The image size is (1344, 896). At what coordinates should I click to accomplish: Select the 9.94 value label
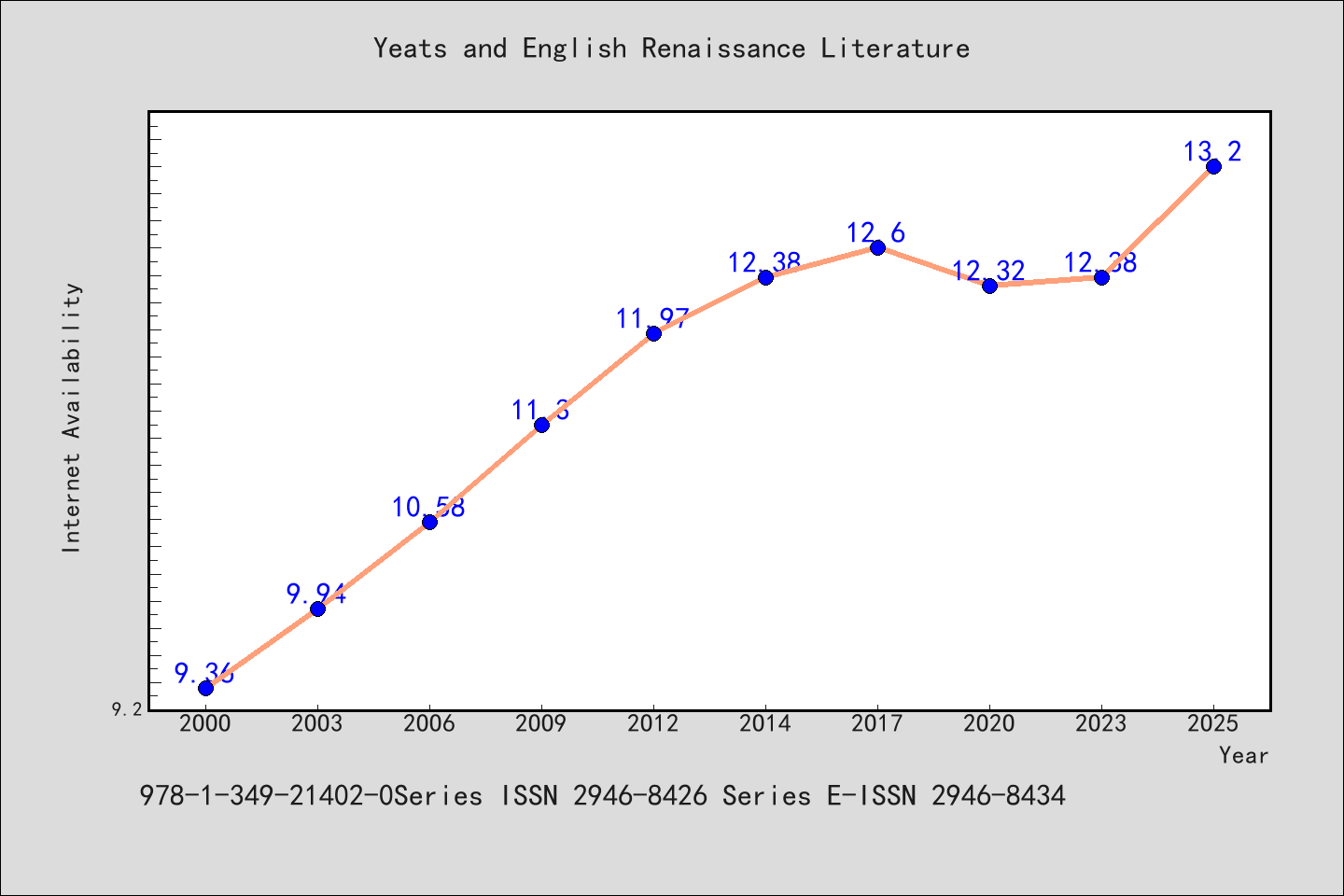pyautogui.click(x=316, y=594)
